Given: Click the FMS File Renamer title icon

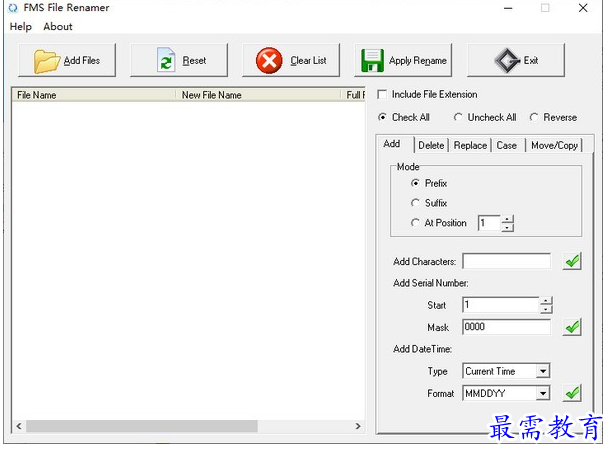Looking at the screenshot, I should [x=13, y=8].
